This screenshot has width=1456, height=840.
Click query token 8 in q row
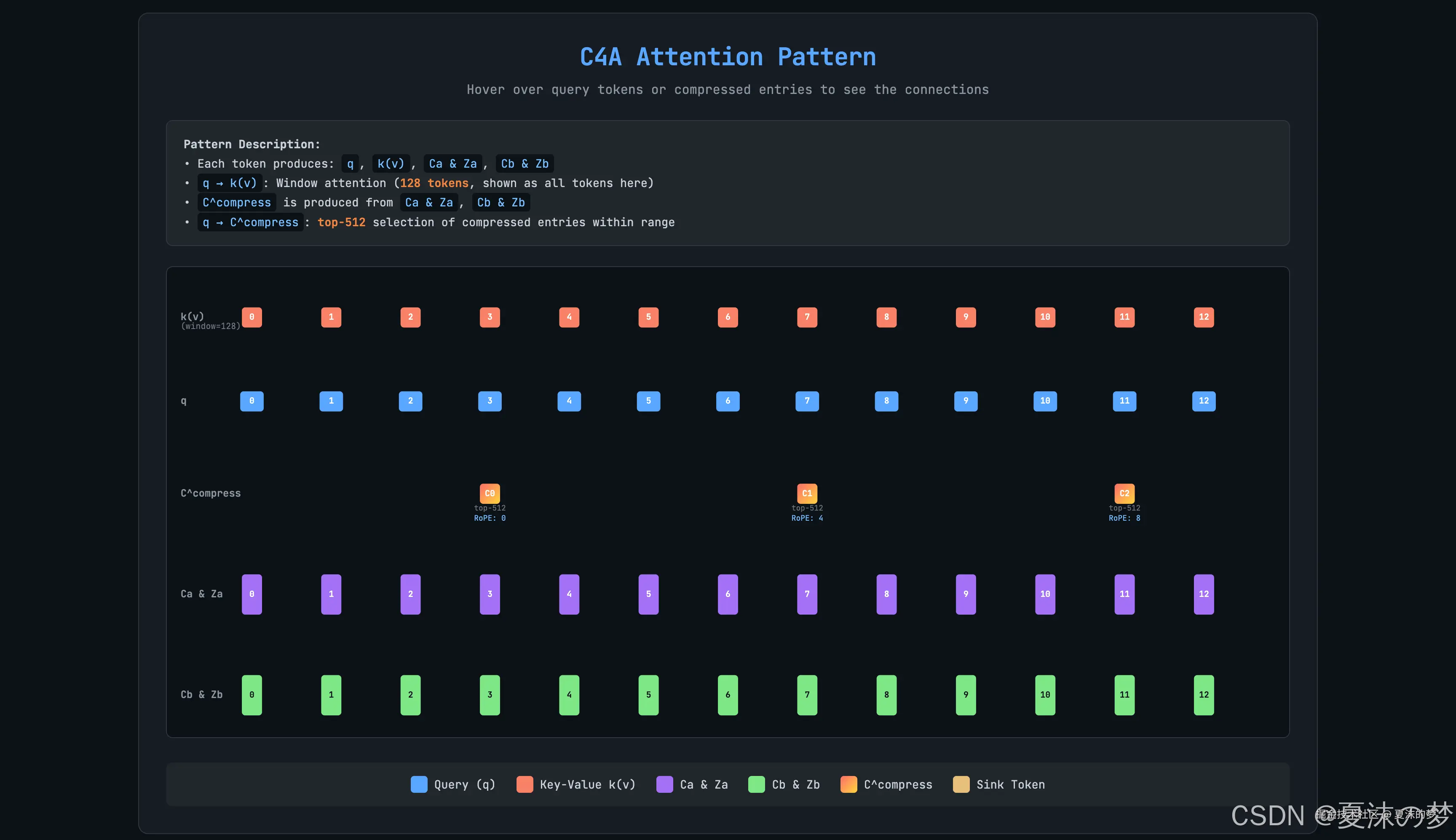tap(886, 401)
